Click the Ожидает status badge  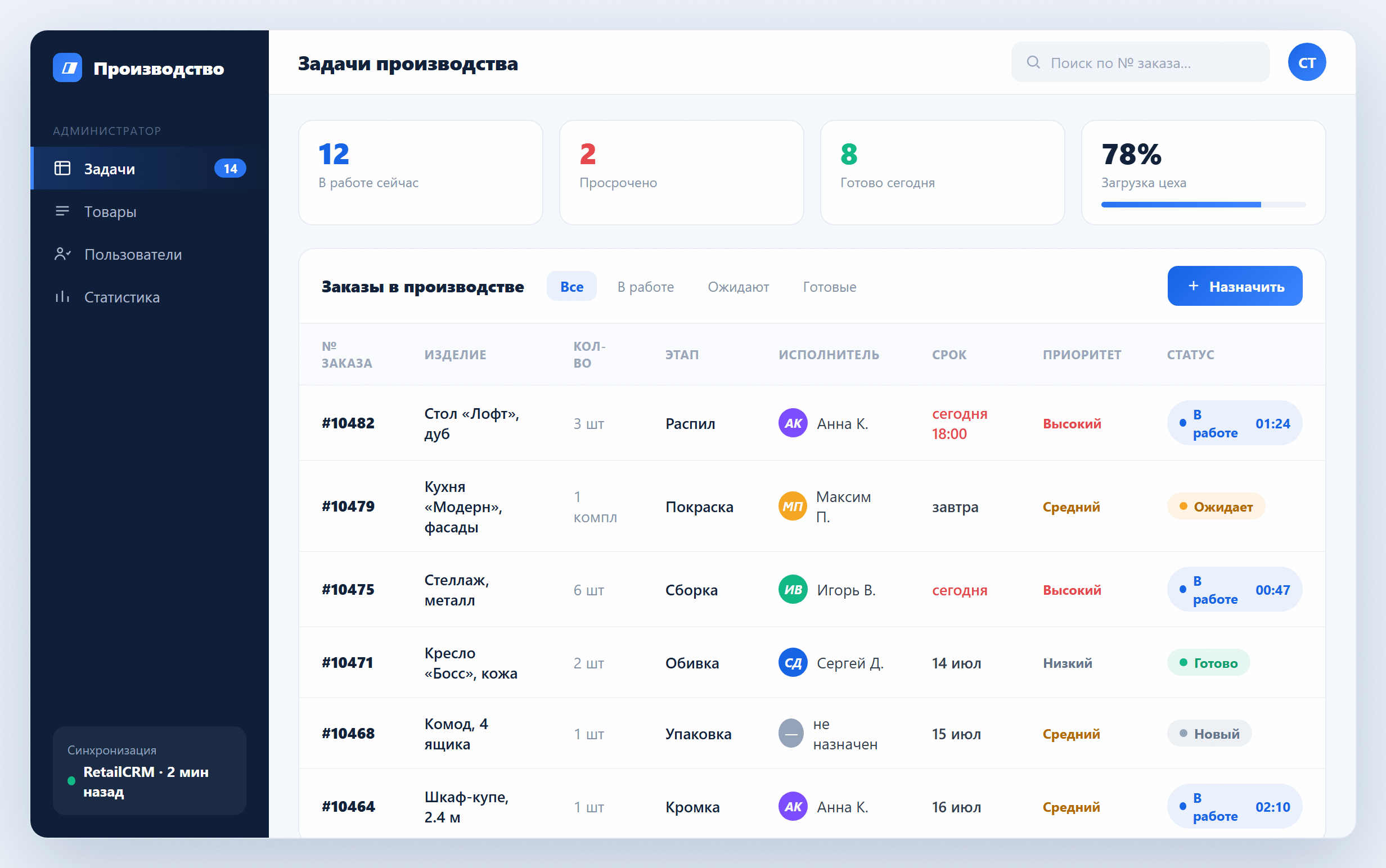click(1216, 507)
